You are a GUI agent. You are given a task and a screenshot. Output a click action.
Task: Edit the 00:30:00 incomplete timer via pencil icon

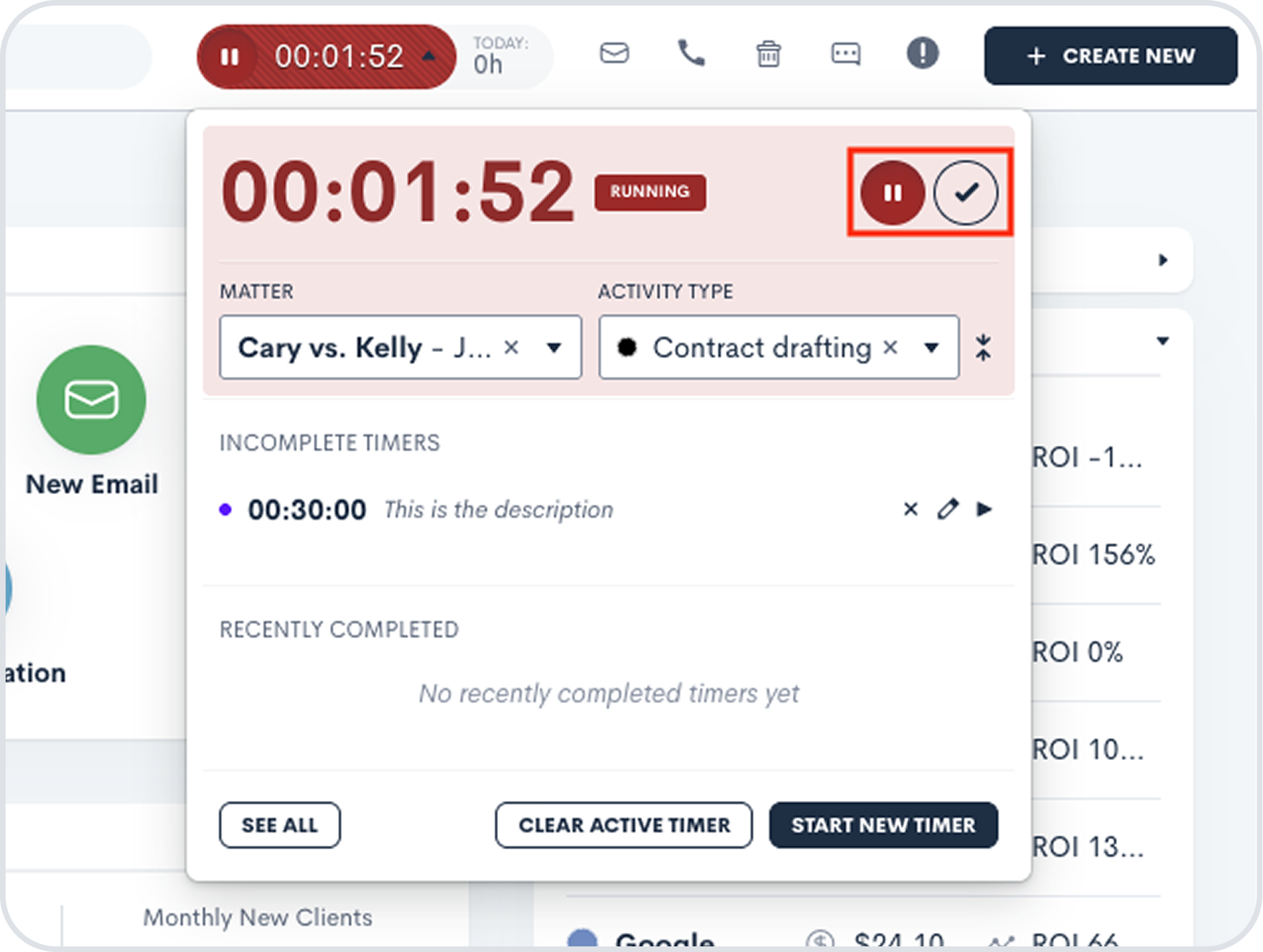point(948,509)
